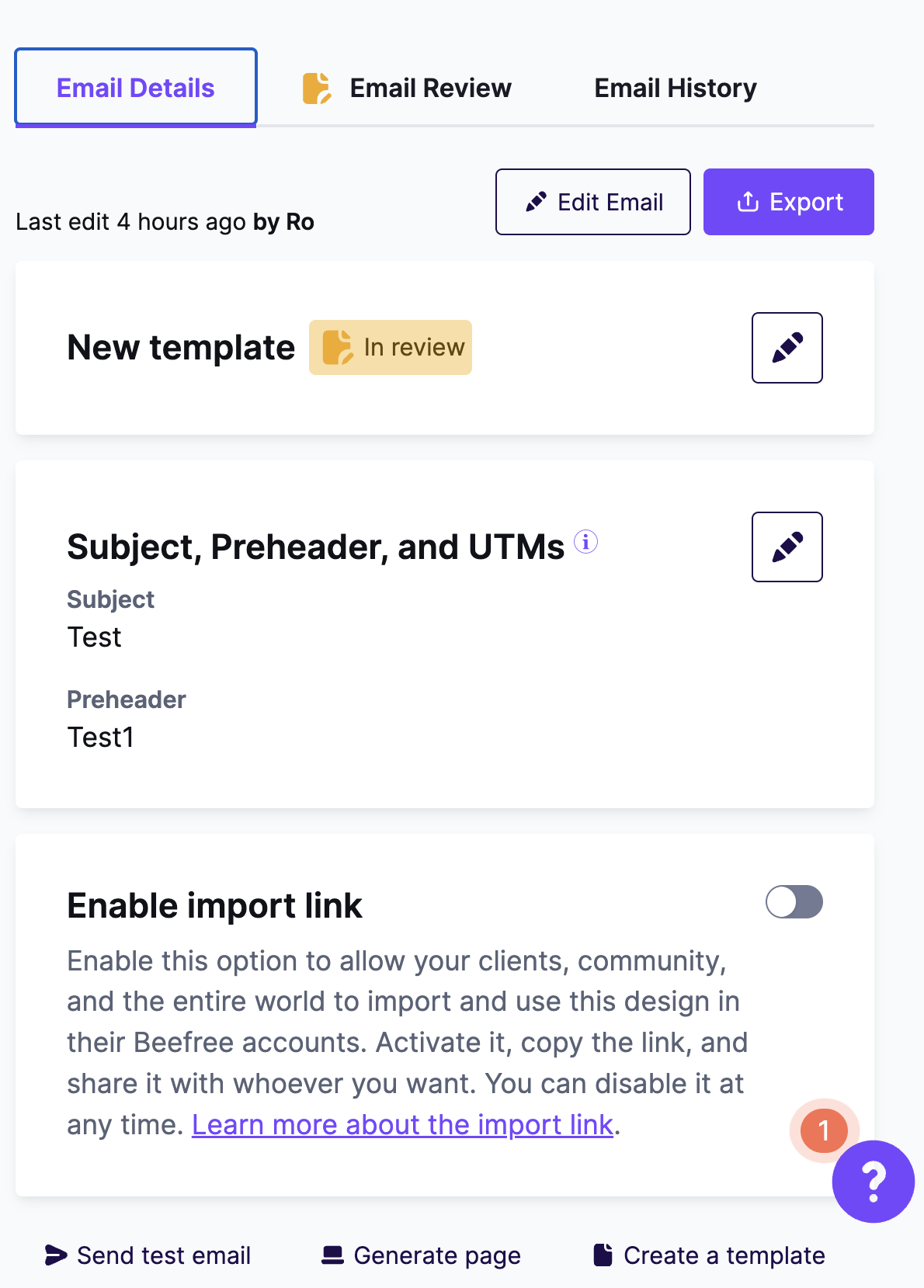
Task: Click the document icon for Create a template
Action: [x=603, y=1255]
